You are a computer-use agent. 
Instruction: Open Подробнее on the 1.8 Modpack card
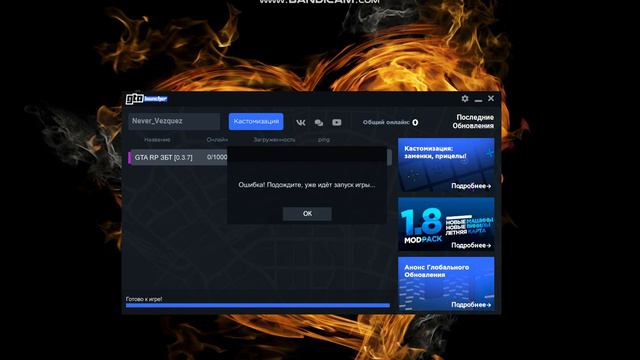coord(471,245)
